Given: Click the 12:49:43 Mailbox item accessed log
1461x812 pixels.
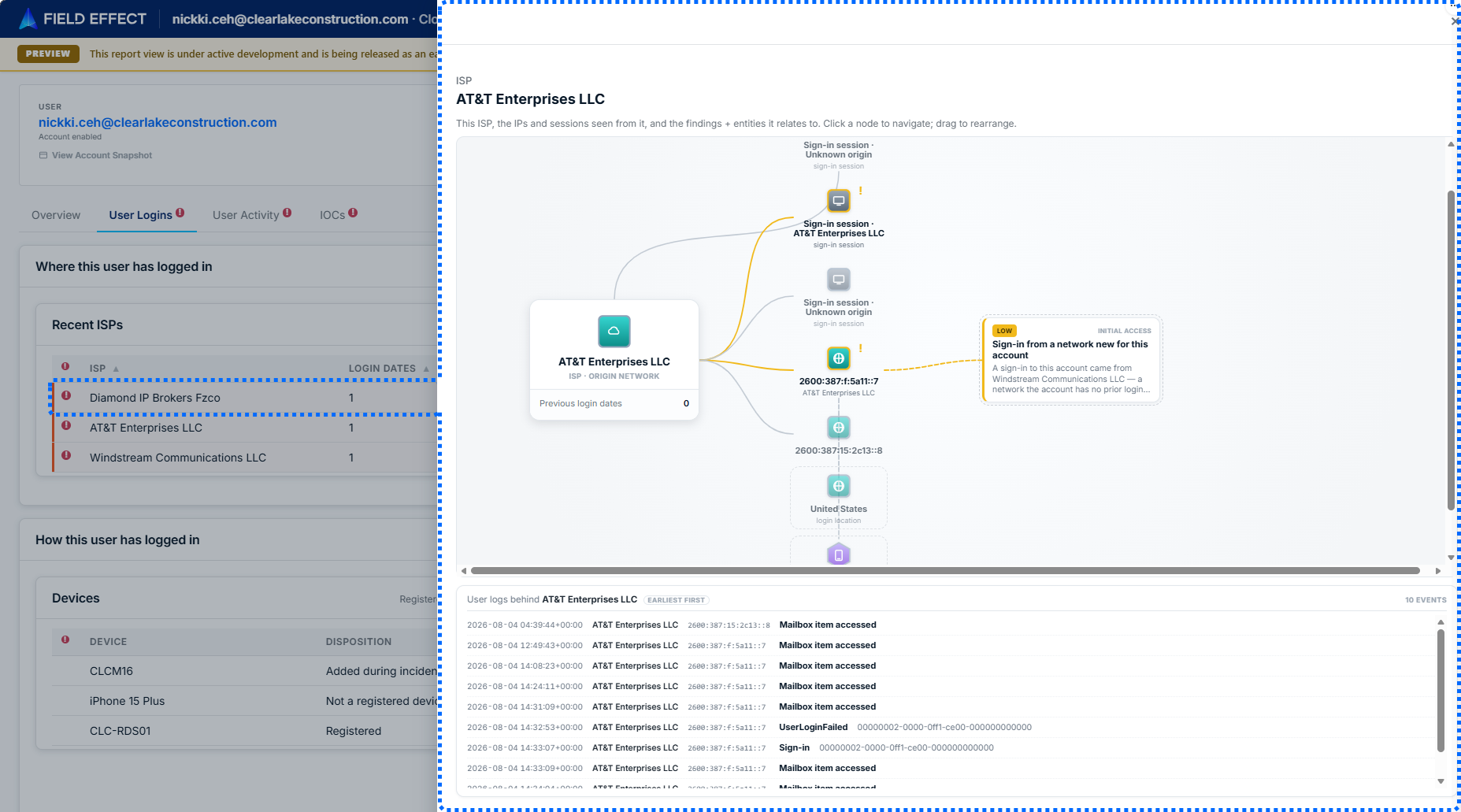Looking at the screenshot, I should (951, 645).
